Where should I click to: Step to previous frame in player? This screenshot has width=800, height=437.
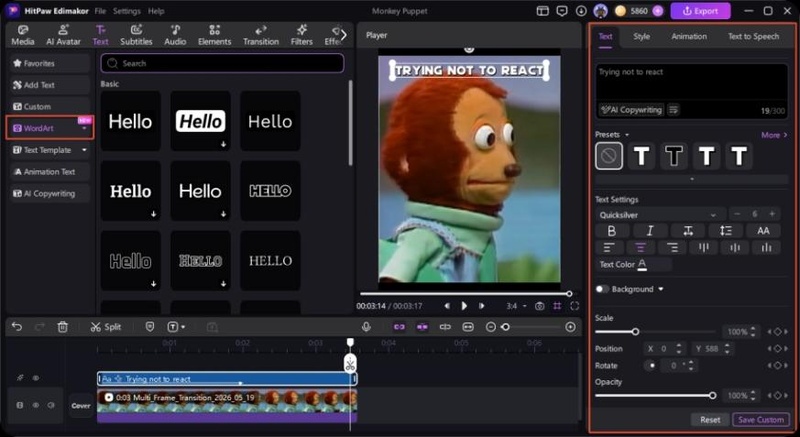click(x=447, y=306)
